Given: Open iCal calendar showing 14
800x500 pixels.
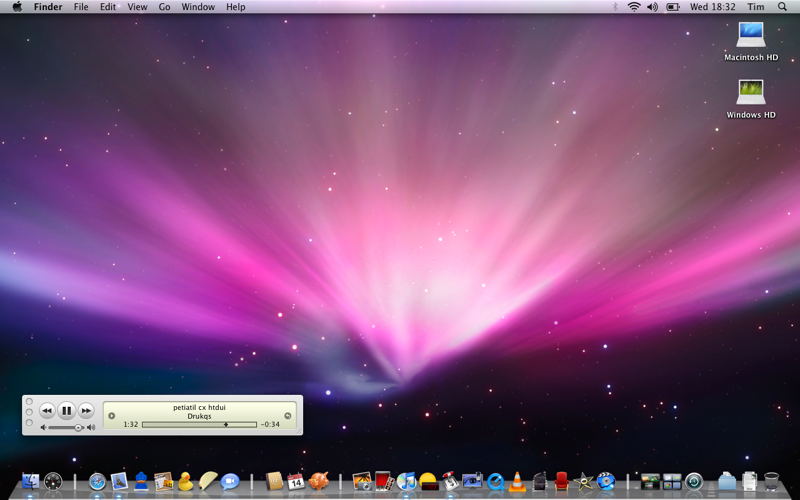Looking at the screenshot, I should pyautogui.click(x=296, y=481).
